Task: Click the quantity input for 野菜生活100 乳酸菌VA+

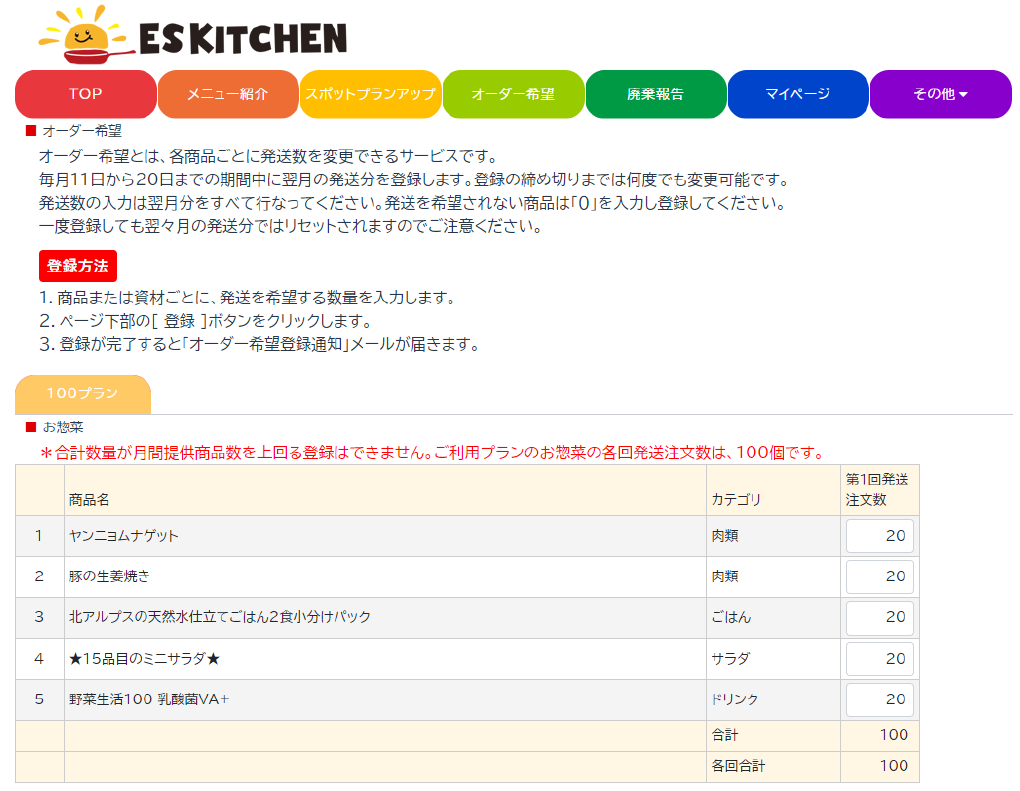Action: pos(880,699)
